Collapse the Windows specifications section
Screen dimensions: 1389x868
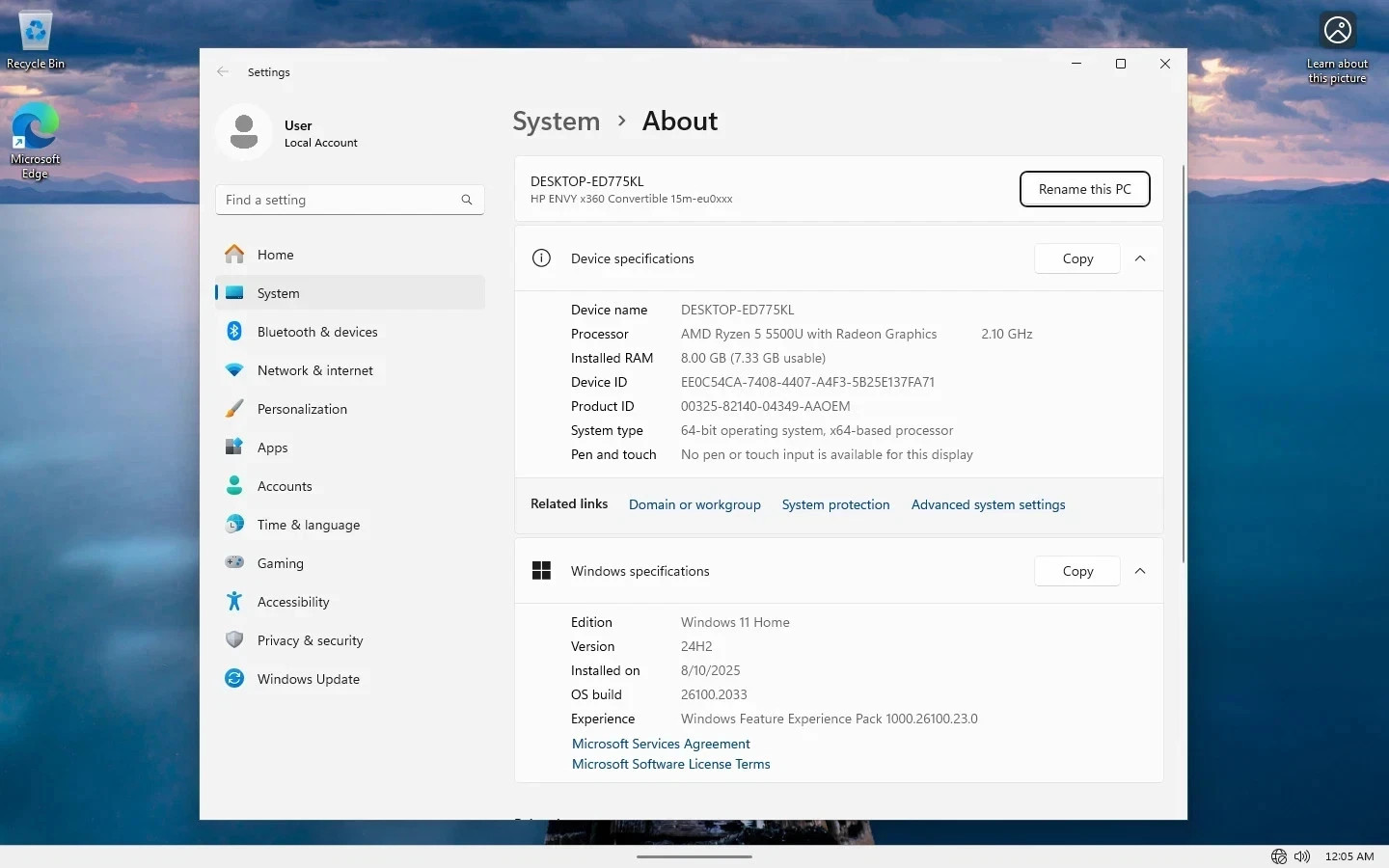click(1140, 571)
